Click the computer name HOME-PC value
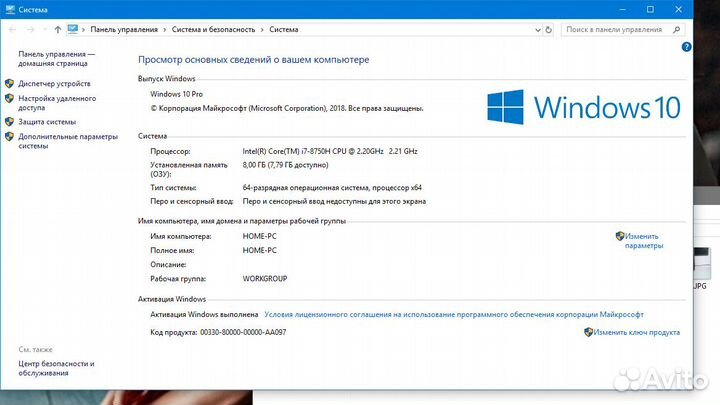Viewport: 720px width, 405px height. coord(259,236)
